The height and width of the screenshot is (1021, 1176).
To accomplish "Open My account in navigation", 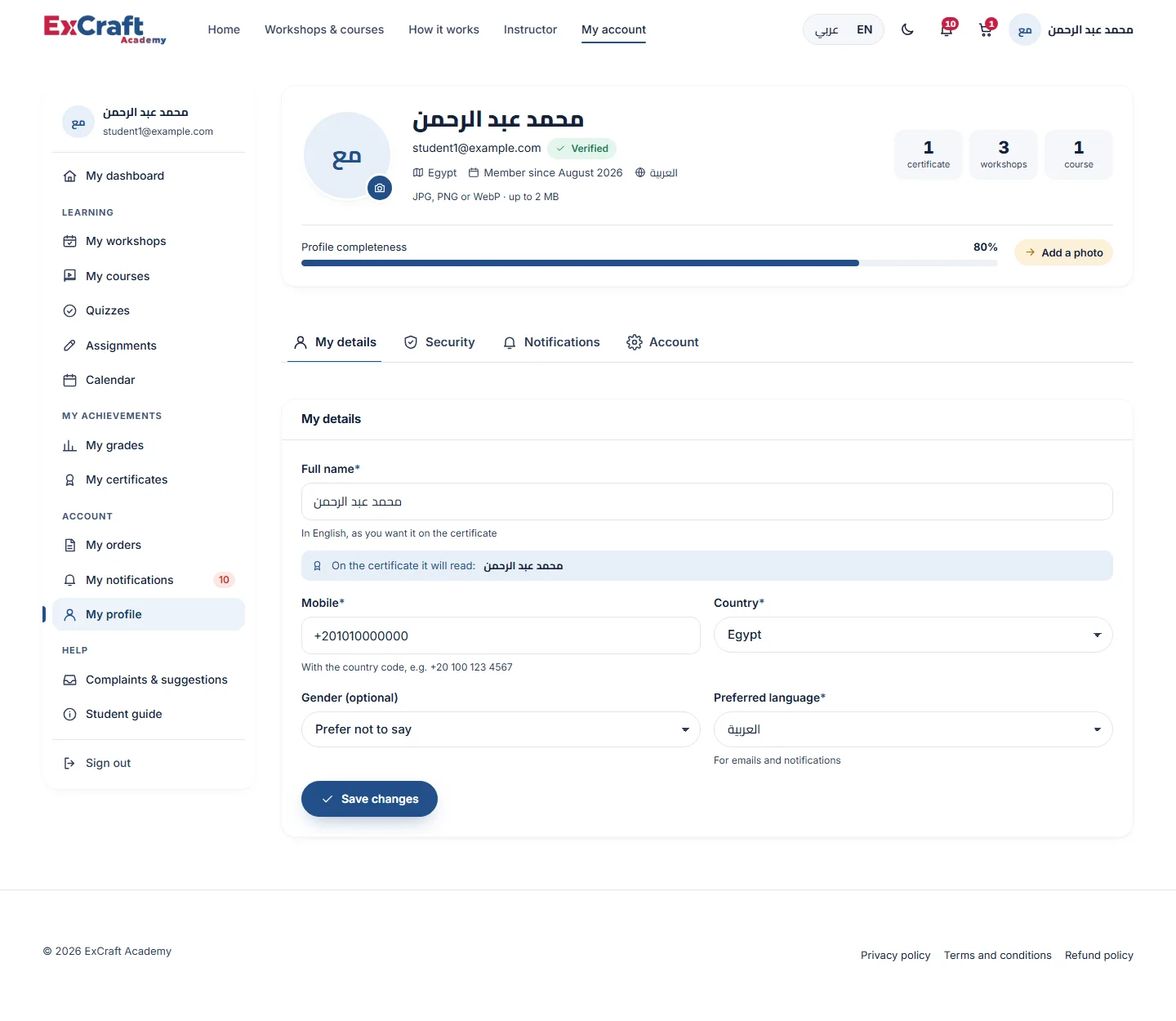I will point(613,29).
